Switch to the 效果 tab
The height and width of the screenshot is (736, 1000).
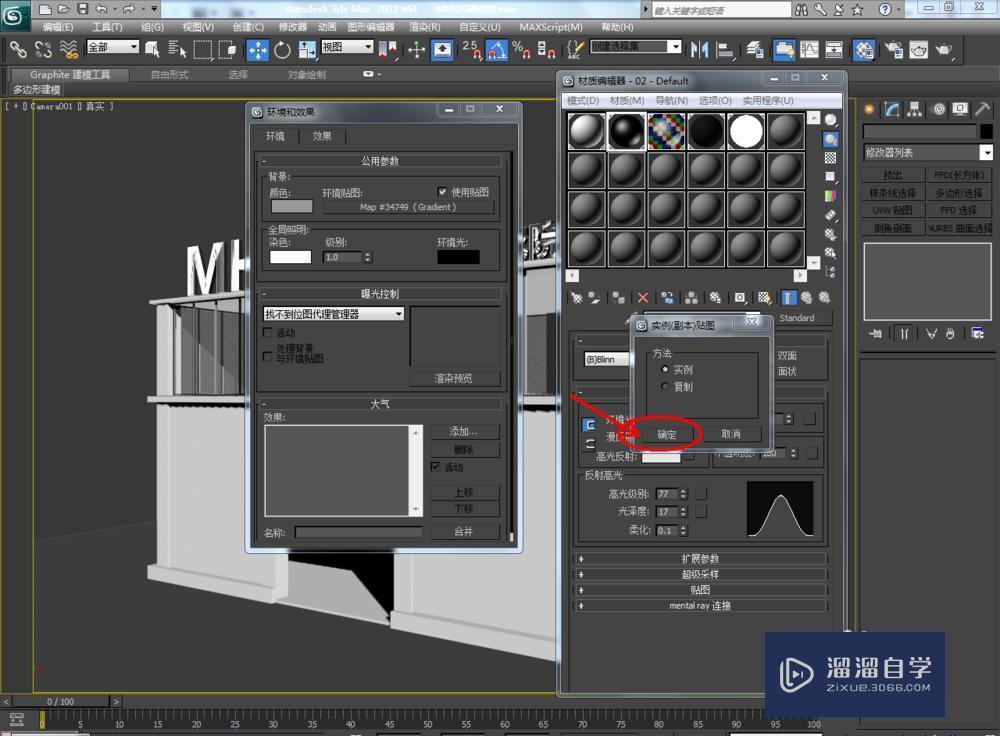(322, 136)
